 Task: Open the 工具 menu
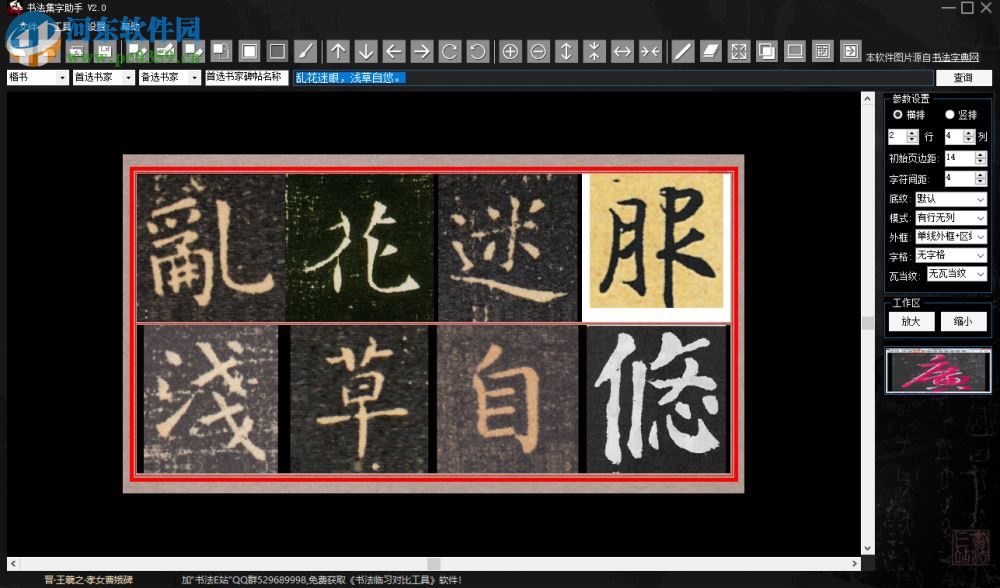tap(62, 27)
